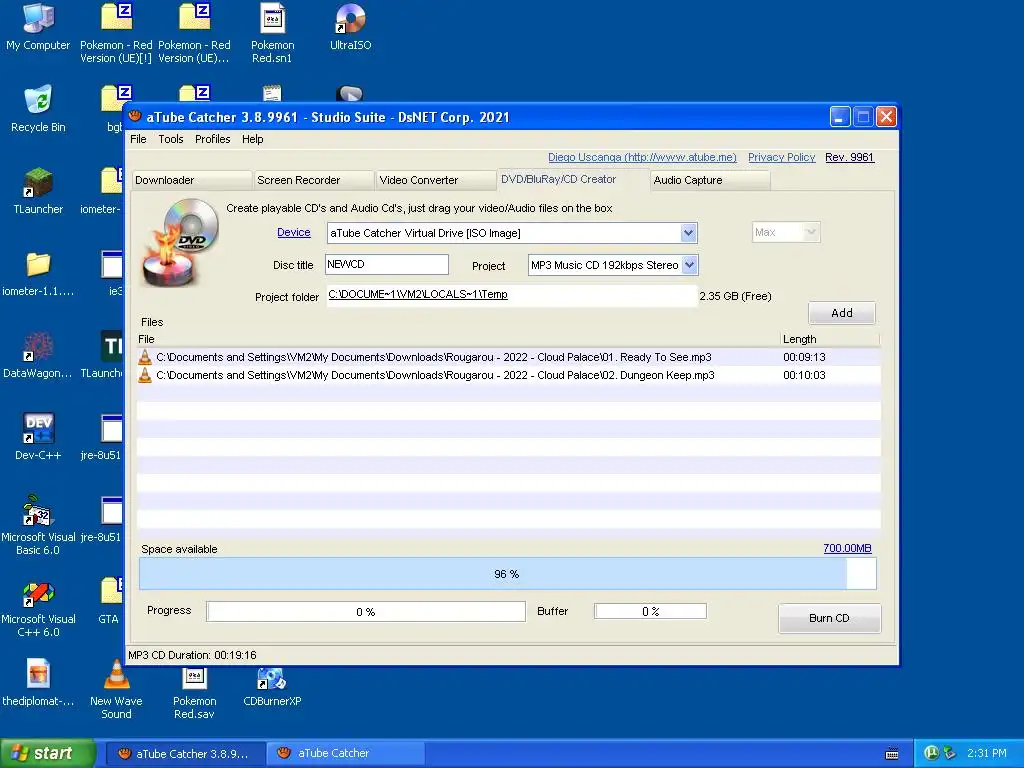The width and height of the screenshot is (1024, 768).
Task: Open the project folder path link
Action: click(x=418, y=295)
